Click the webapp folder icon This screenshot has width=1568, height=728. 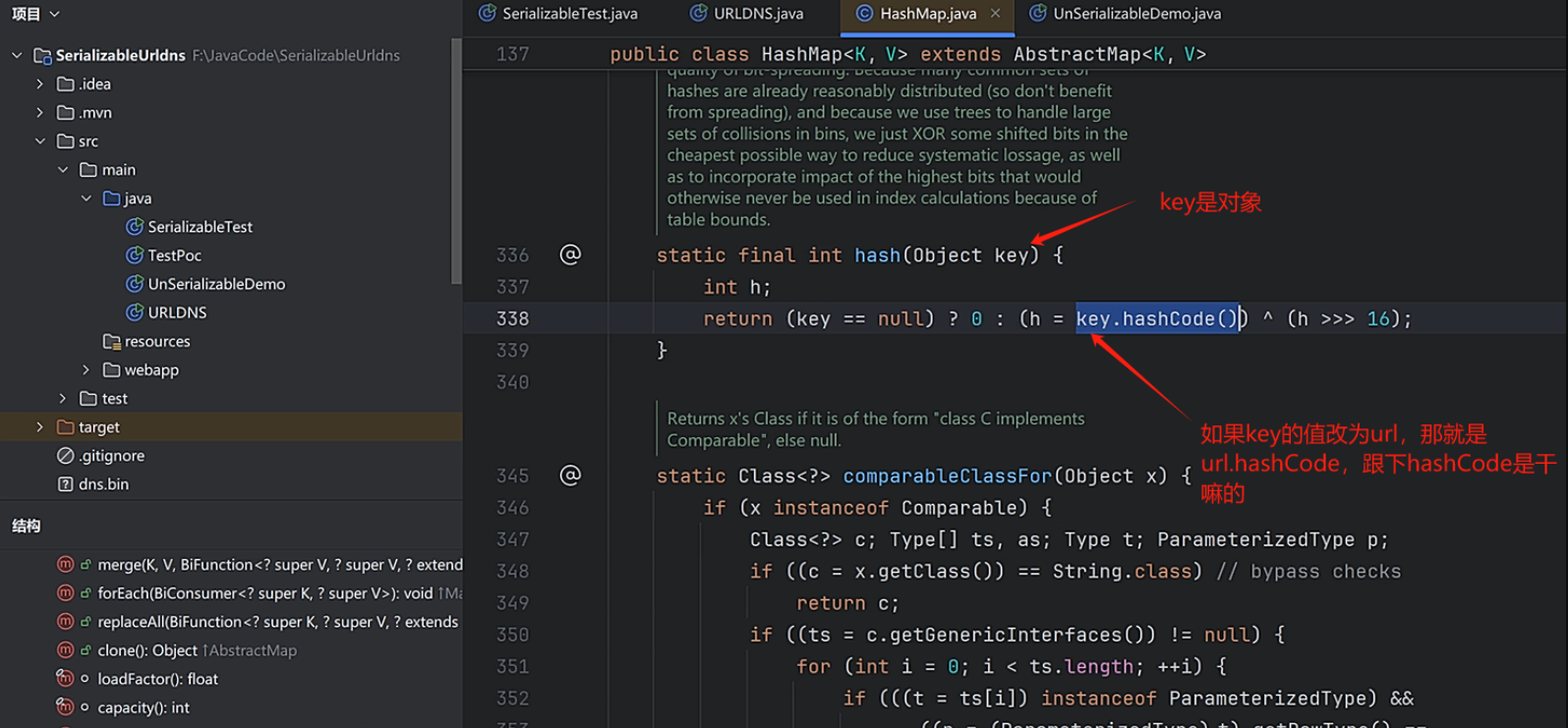click(112, 370)
